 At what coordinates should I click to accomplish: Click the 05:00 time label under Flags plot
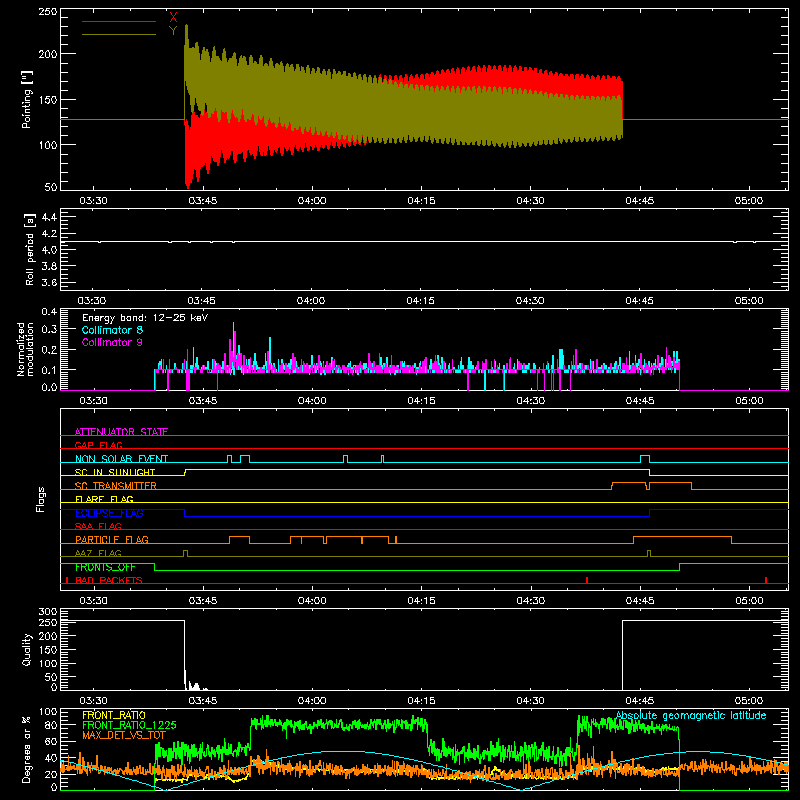point(749,601)
